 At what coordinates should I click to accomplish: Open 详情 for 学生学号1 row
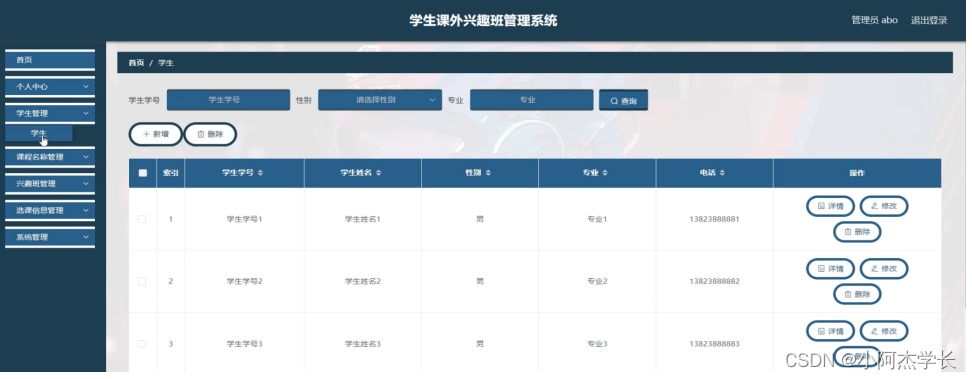pos(830,206)
